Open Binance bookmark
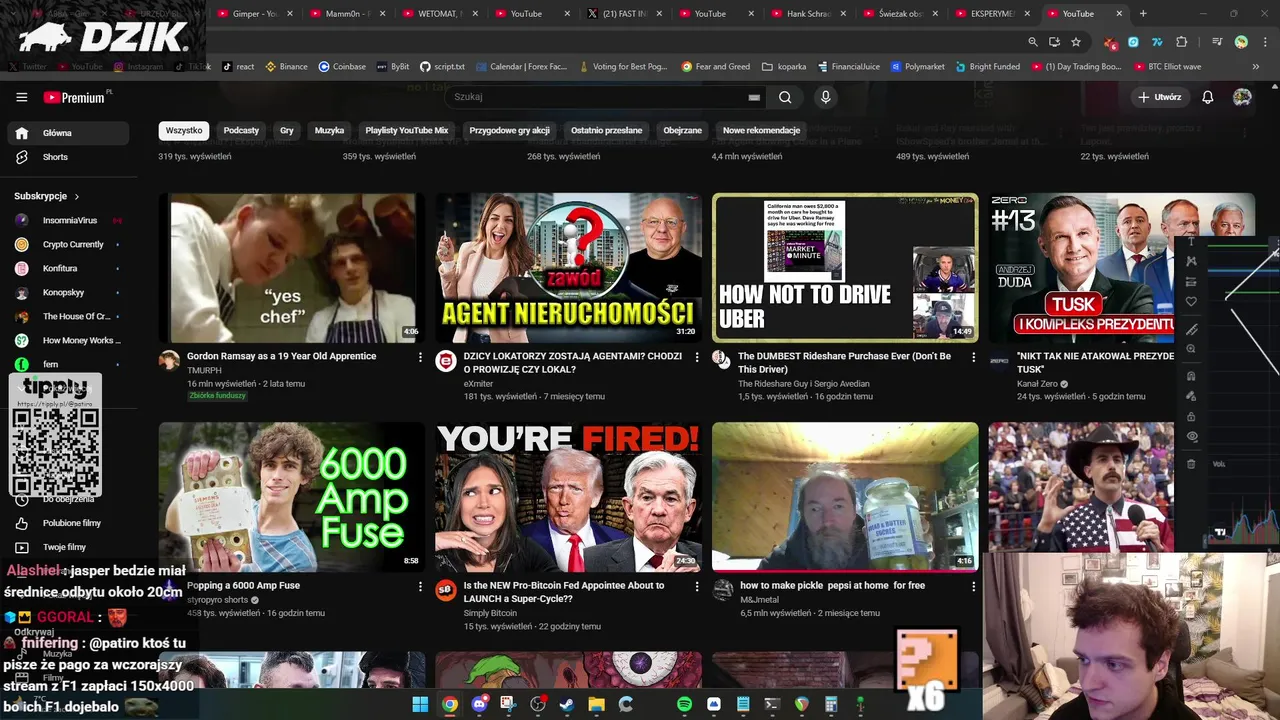This screenshot has width=1280, height=720. click(285, 66)
